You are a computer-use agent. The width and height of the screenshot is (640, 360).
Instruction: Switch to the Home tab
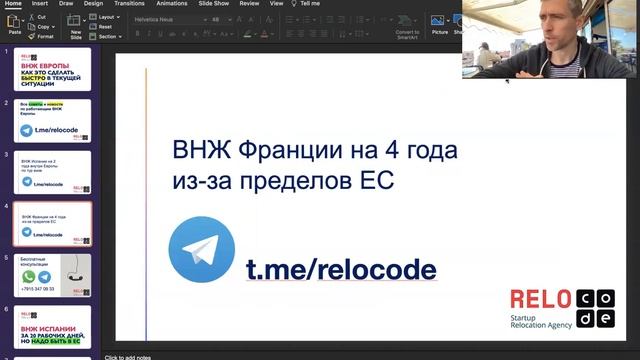pyautogui.click(x=13, y=3)
